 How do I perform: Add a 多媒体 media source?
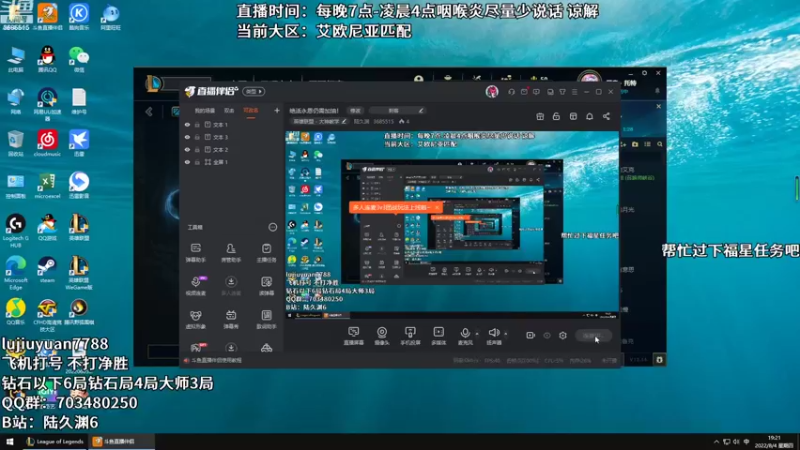pyautogui.click(x=438, y=336)
